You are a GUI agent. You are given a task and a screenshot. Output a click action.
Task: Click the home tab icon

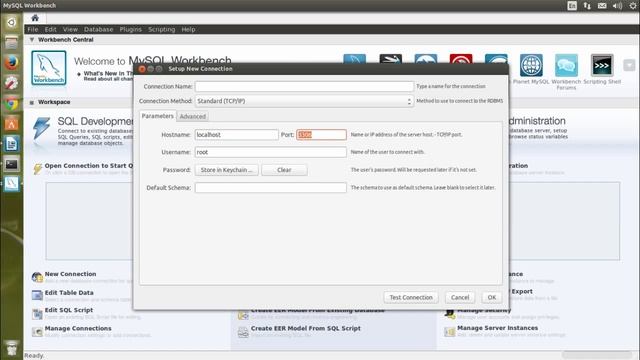(35, 18)
